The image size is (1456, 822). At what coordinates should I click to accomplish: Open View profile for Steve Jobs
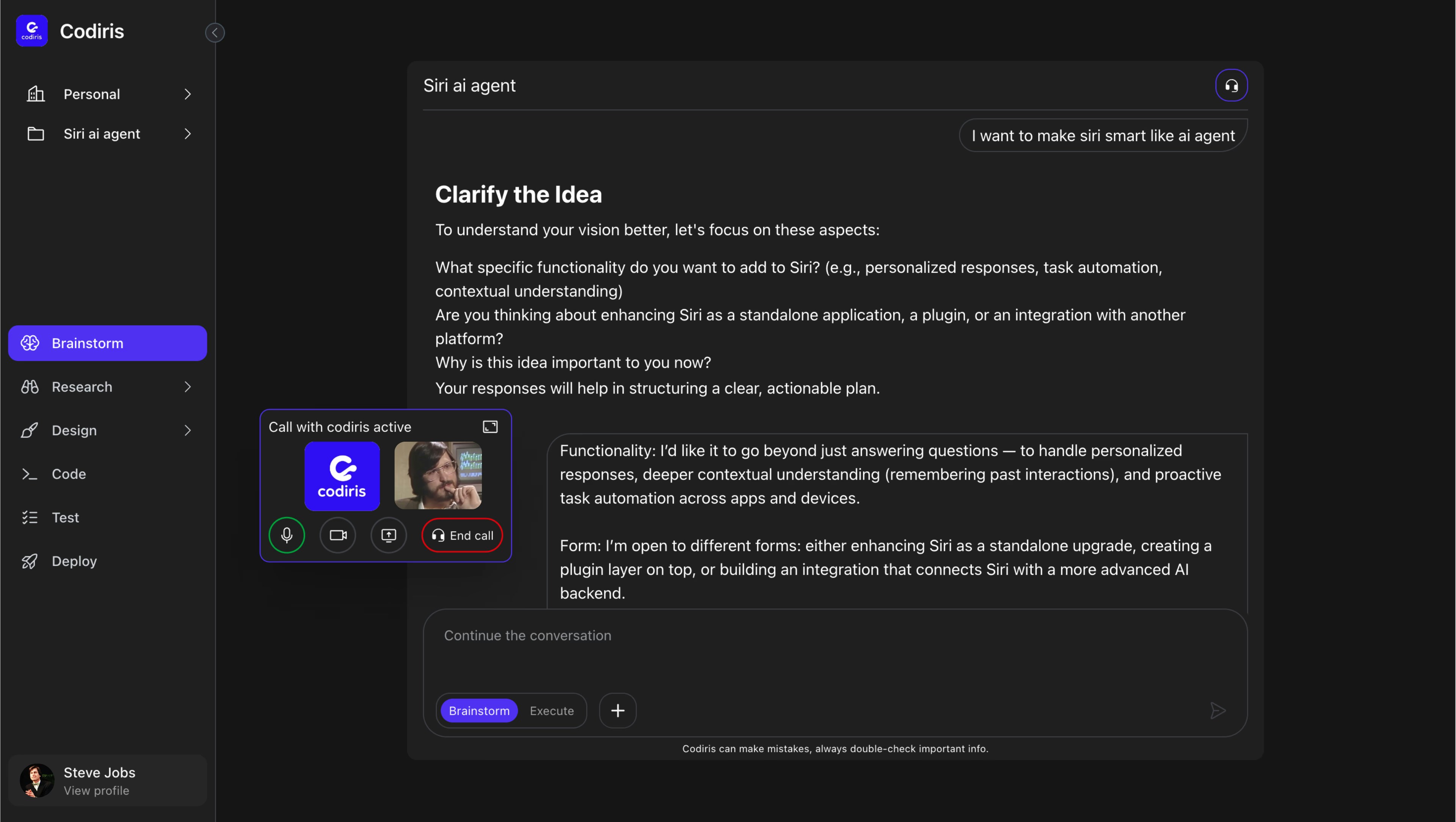pyautogui.click(x=97, y=791)
